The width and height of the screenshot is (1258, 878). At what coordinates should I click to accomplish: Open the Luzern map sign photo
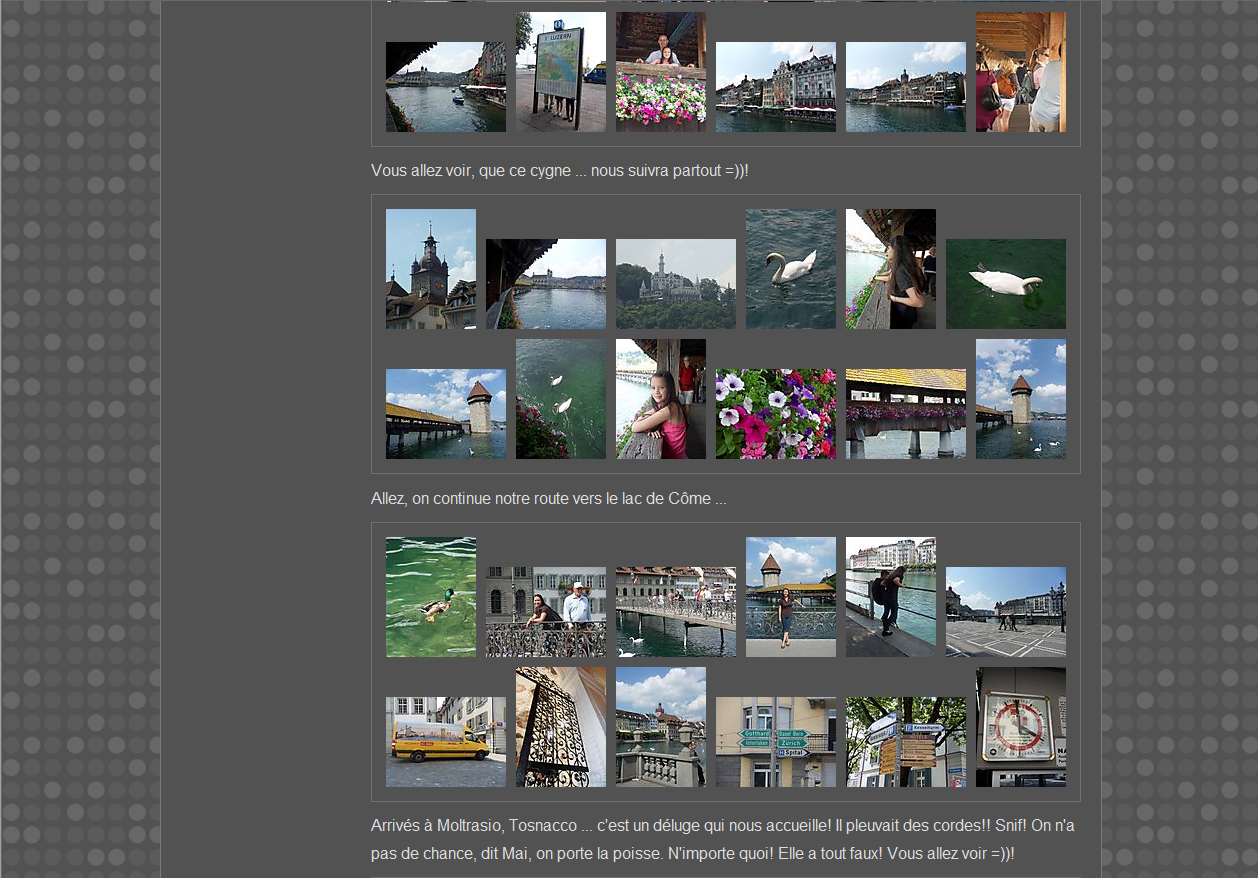(x=560, y=72)
